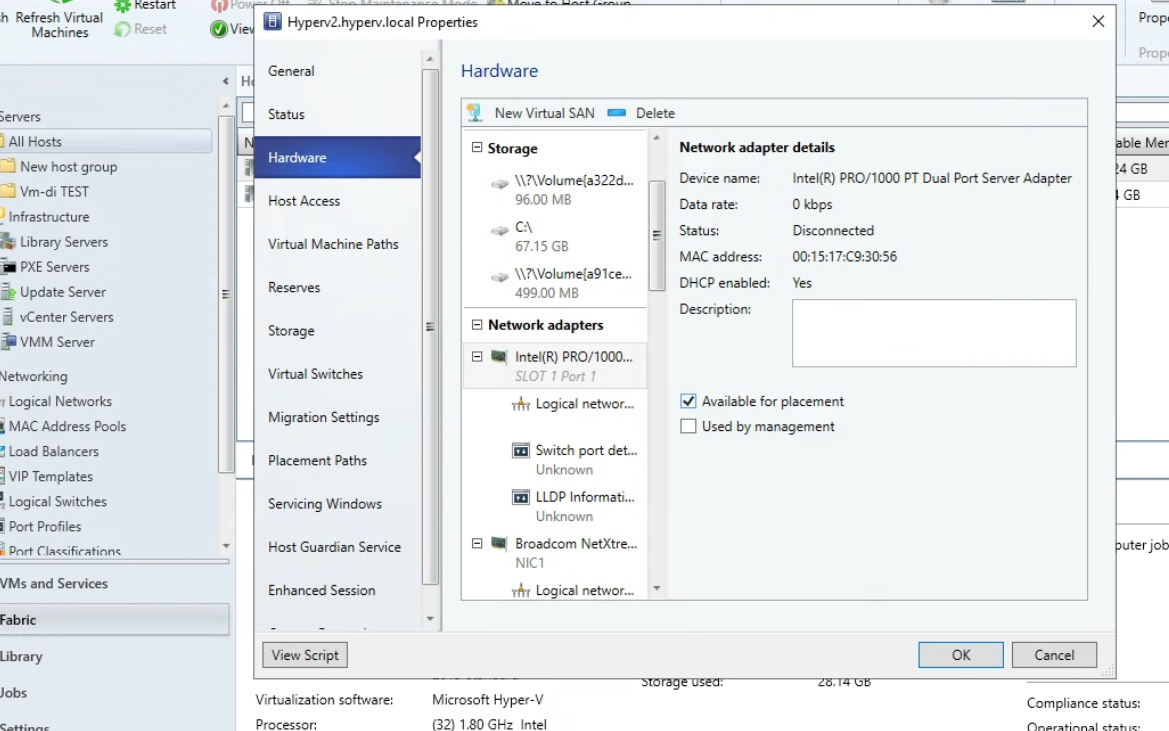The width and height of the screenshot is (1169, 731).
Task: Collapse the Storage section
Action: tap(477, 148)
